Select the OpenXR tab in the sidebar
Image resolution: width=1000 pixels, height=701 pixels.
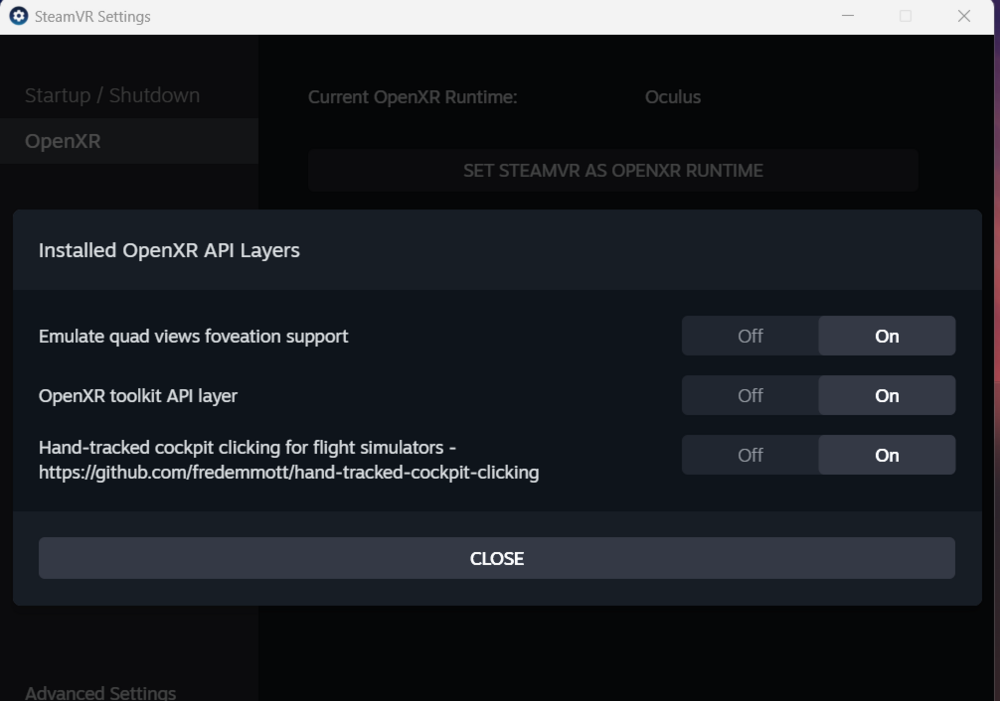tap(63, 141)
